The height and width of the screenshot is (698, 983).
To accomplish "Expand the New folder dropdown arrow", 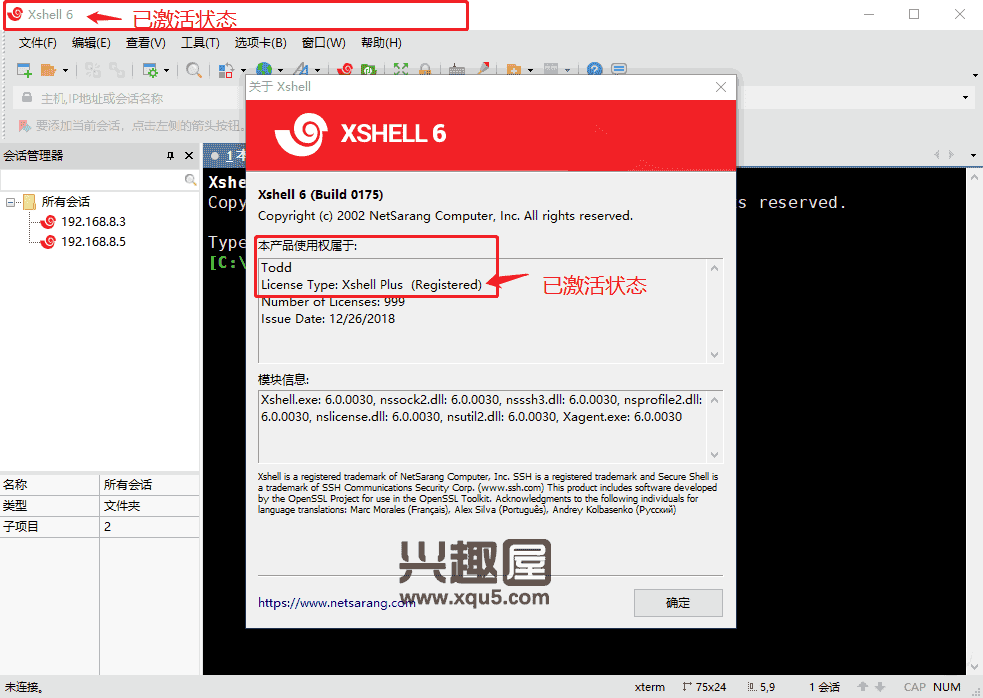I will tap(530, 70).
